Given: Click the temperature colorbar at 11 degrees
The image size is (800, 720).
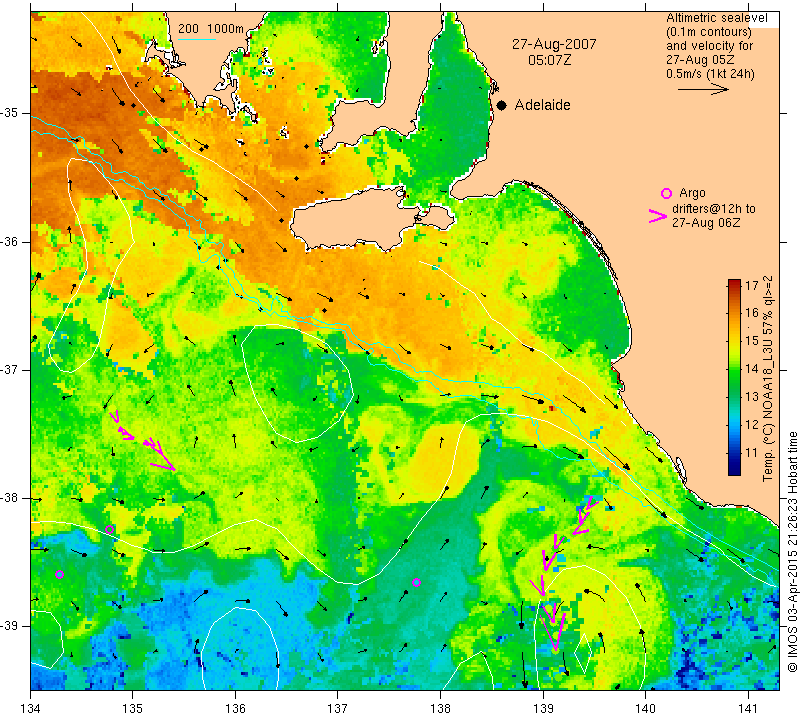Looking at the screenshot, I should (734, 452).
